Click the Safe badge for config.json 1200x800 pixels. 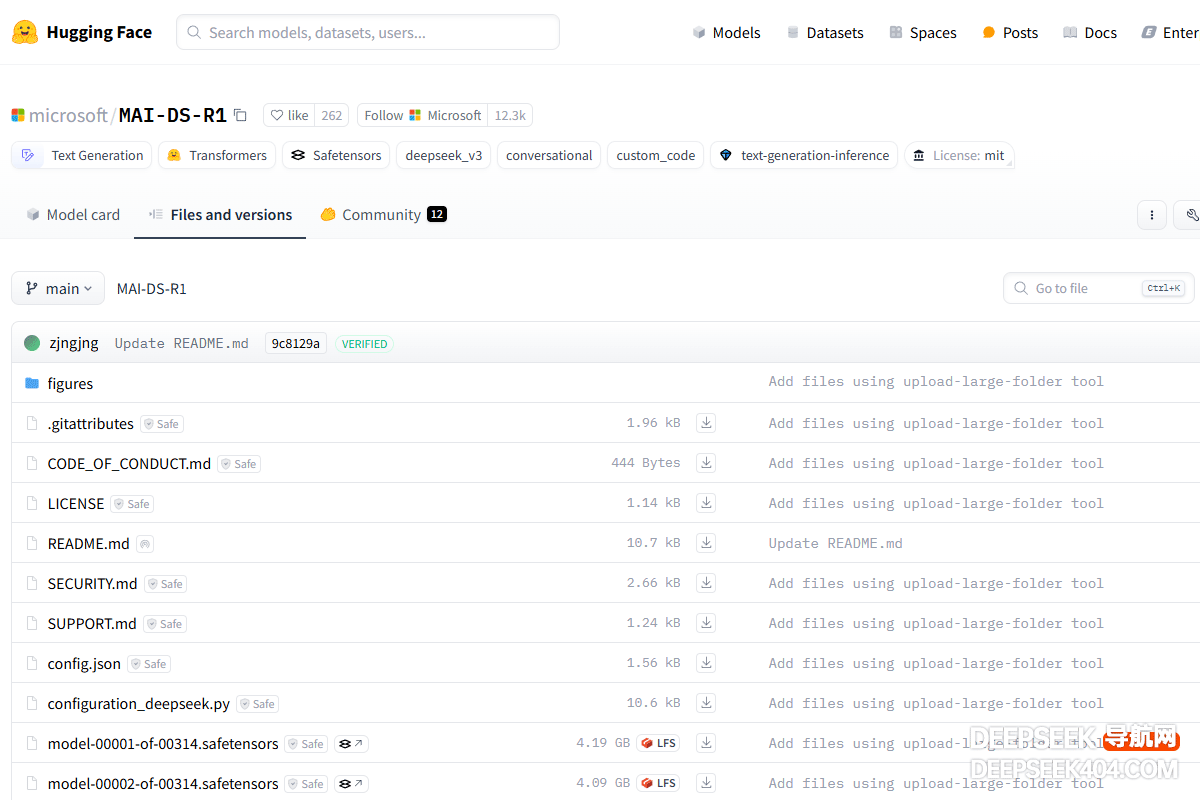149,664
